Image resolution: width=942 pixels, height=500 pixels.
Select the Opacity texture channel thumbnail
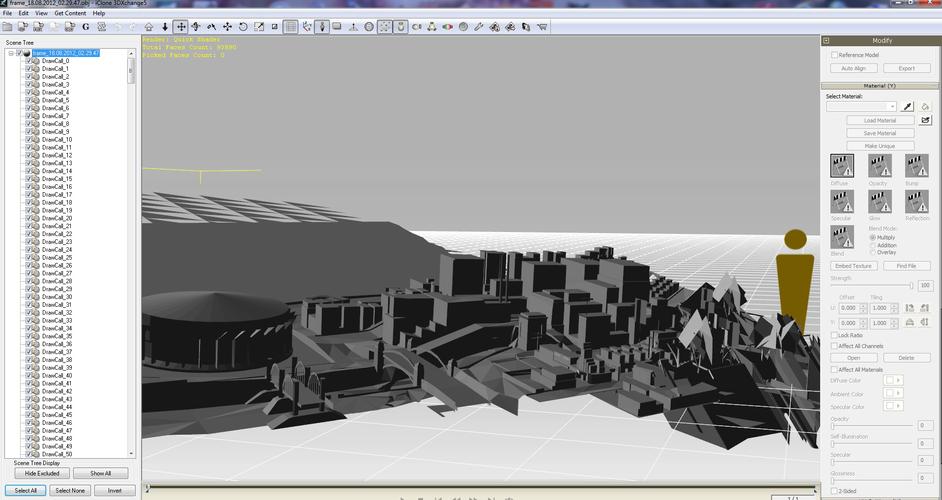tap(880, 166)
